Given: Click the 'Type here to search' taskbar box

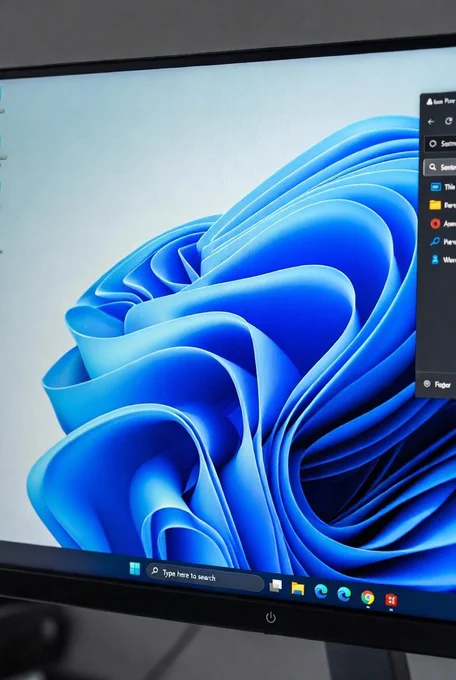Looking at the screenshot, I should (205, 576).
